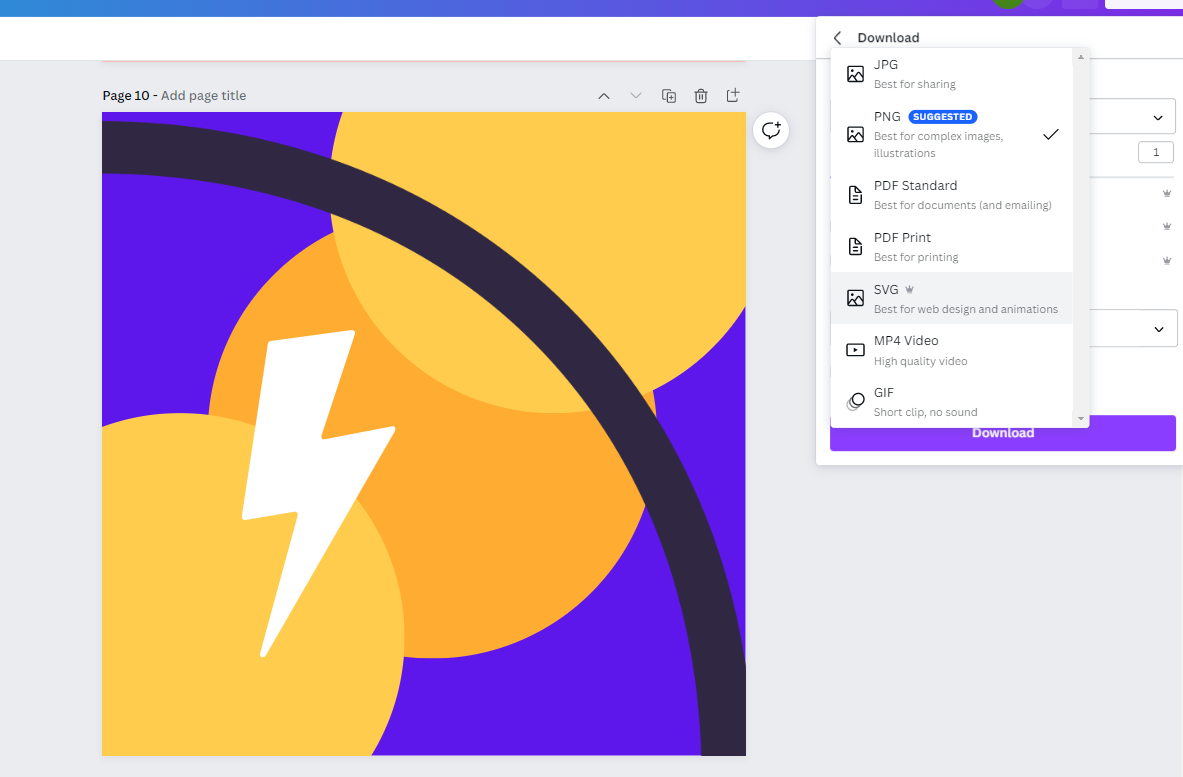Click the SUGGESTED badge next to PNG
This screenshot has width=1183, height=777.
point(943,117)
